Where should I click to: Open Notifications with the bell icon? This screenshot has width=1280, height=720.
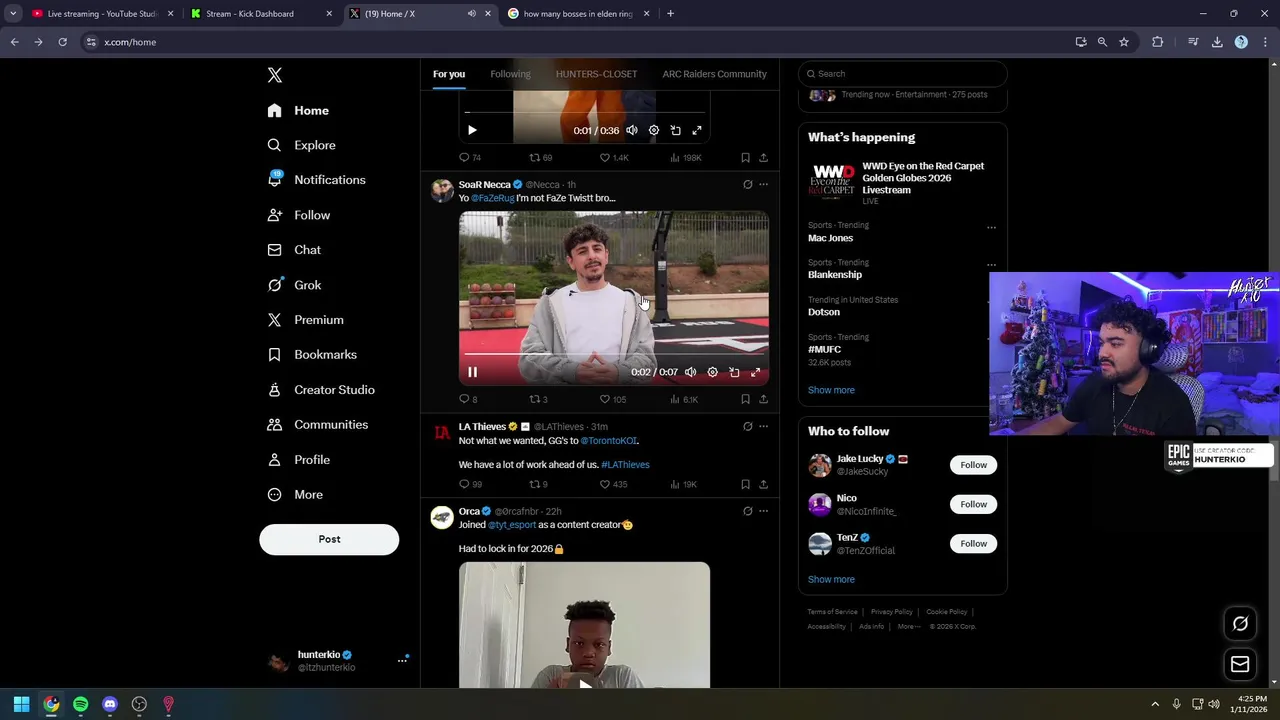[x=316, y=180]
